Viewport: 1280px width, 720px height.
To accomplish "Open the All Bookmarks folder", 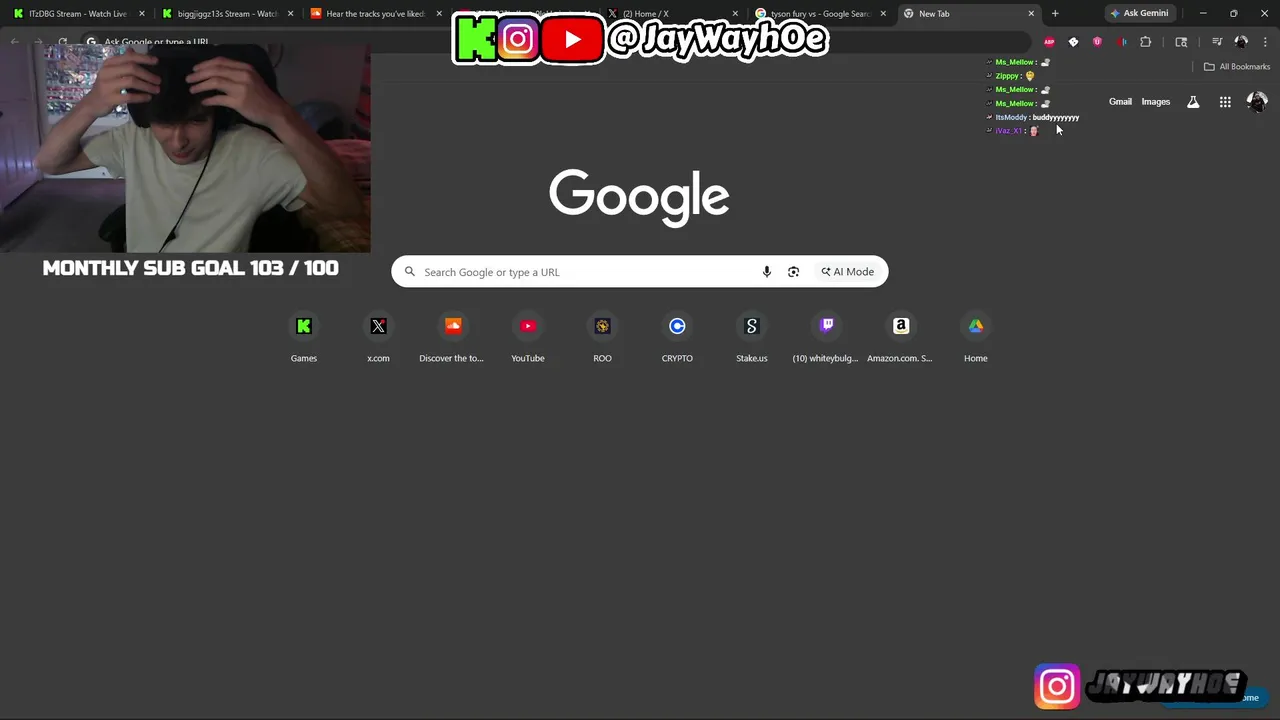I will (x=1237, y=67).
